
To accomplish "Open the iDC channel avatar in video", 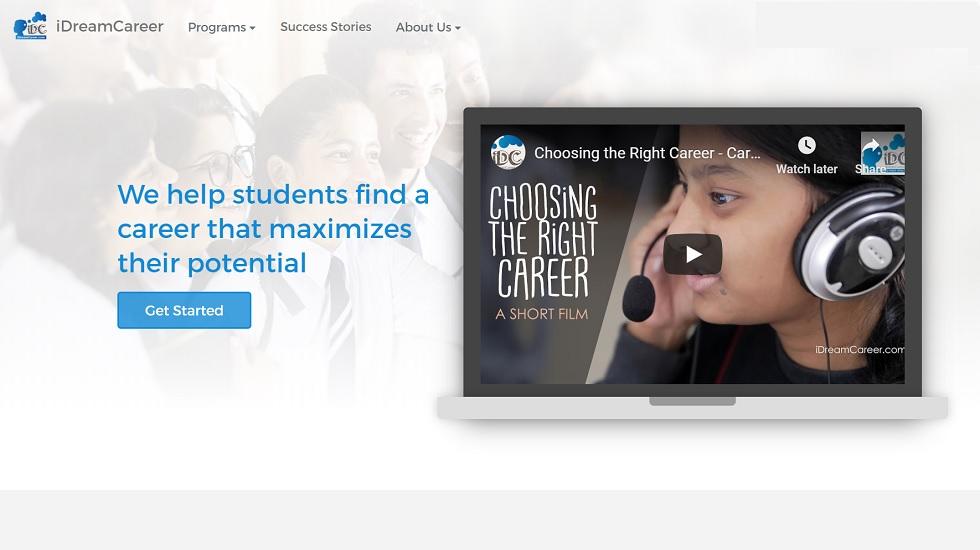I will point(508,153).
